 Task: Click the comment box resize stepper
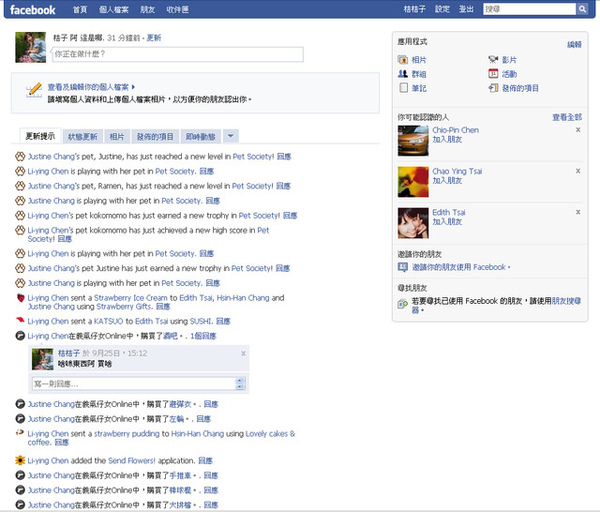point(240,383)
